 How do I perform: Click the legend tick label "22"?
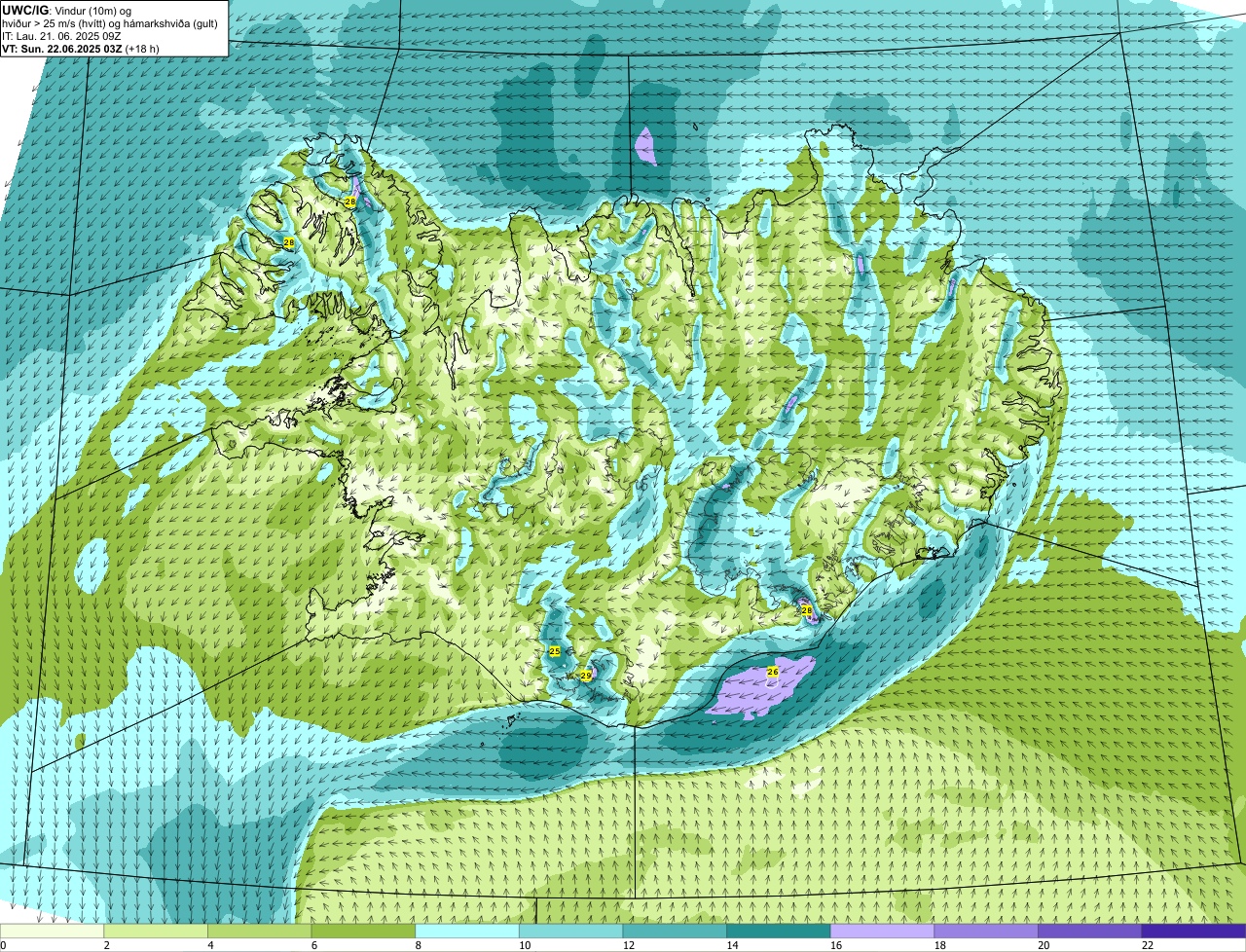[1148, 945]
